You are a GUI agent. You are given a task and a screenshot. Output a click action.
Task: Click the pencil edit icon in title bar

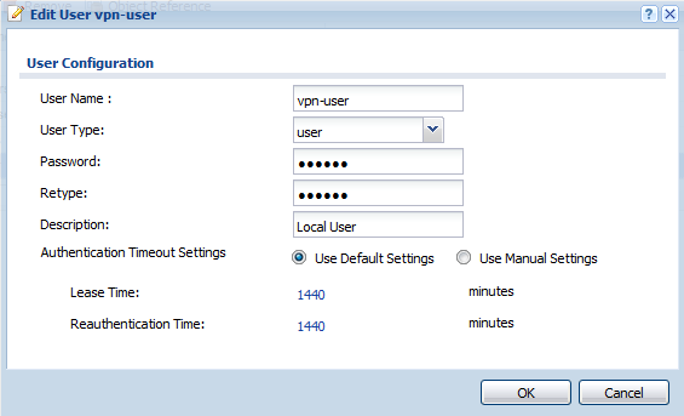[x=14, y=13]
